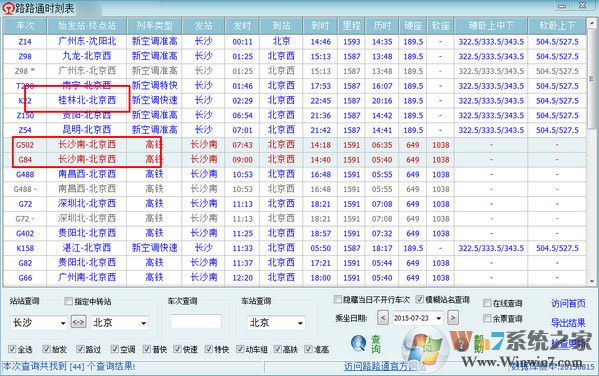Viewport: 599px width, 376px height.
Task: Select train Z98 九龙-北京西 row
Action: pyautogui.click(x=295, y=56)
